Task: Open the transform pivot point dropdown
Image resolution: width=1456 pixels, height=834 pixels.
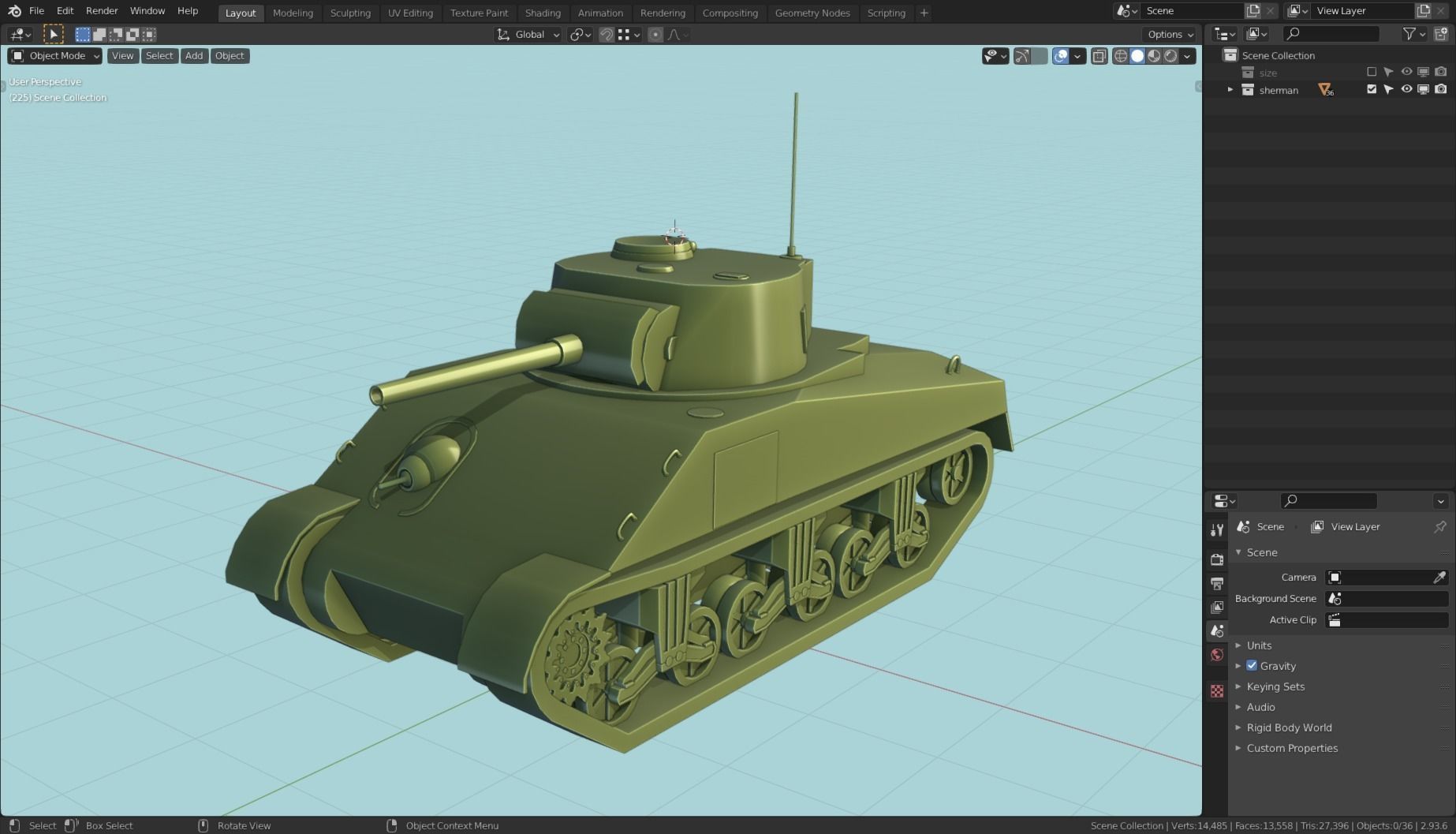Action: coord(581,35)
